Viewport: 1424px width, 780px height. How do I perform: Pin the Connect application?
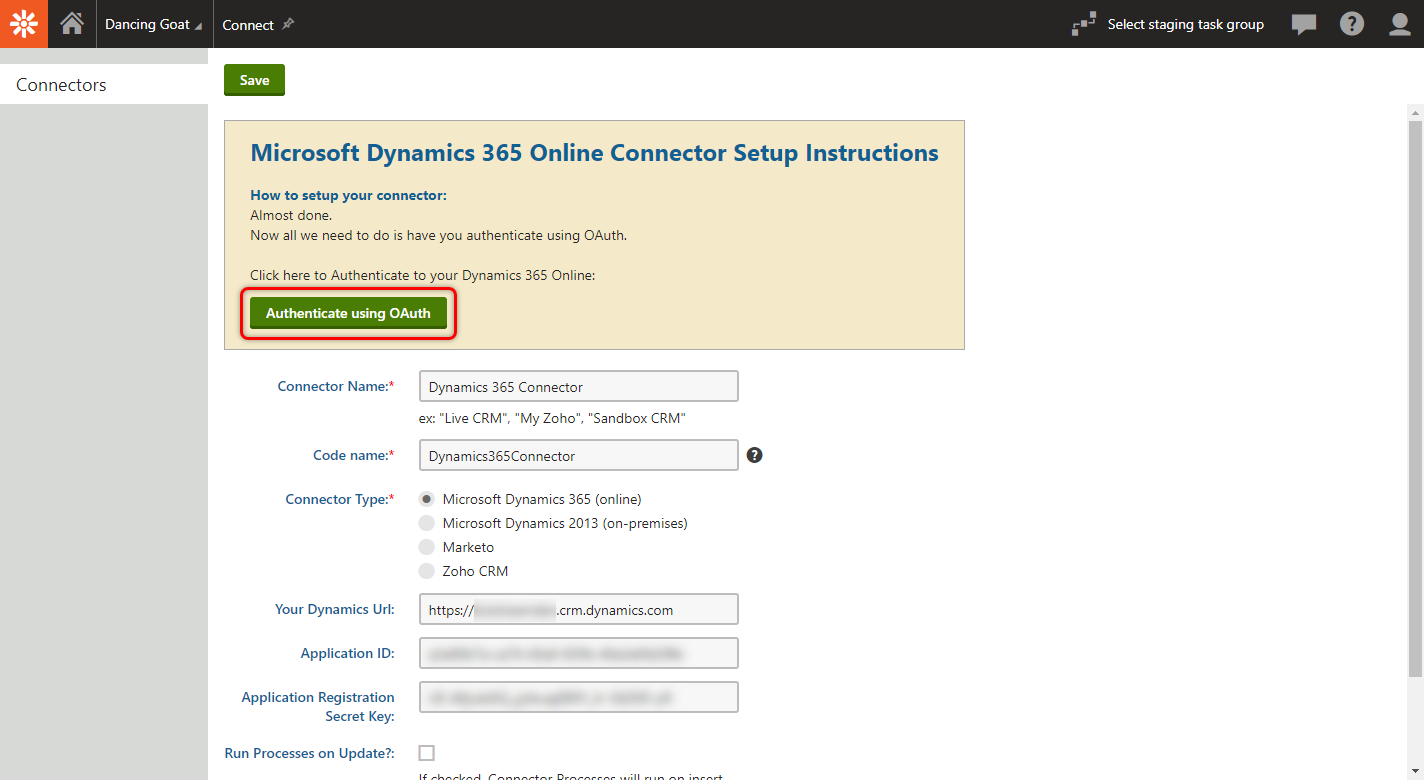pyautogui.click(x=288, y=24)
